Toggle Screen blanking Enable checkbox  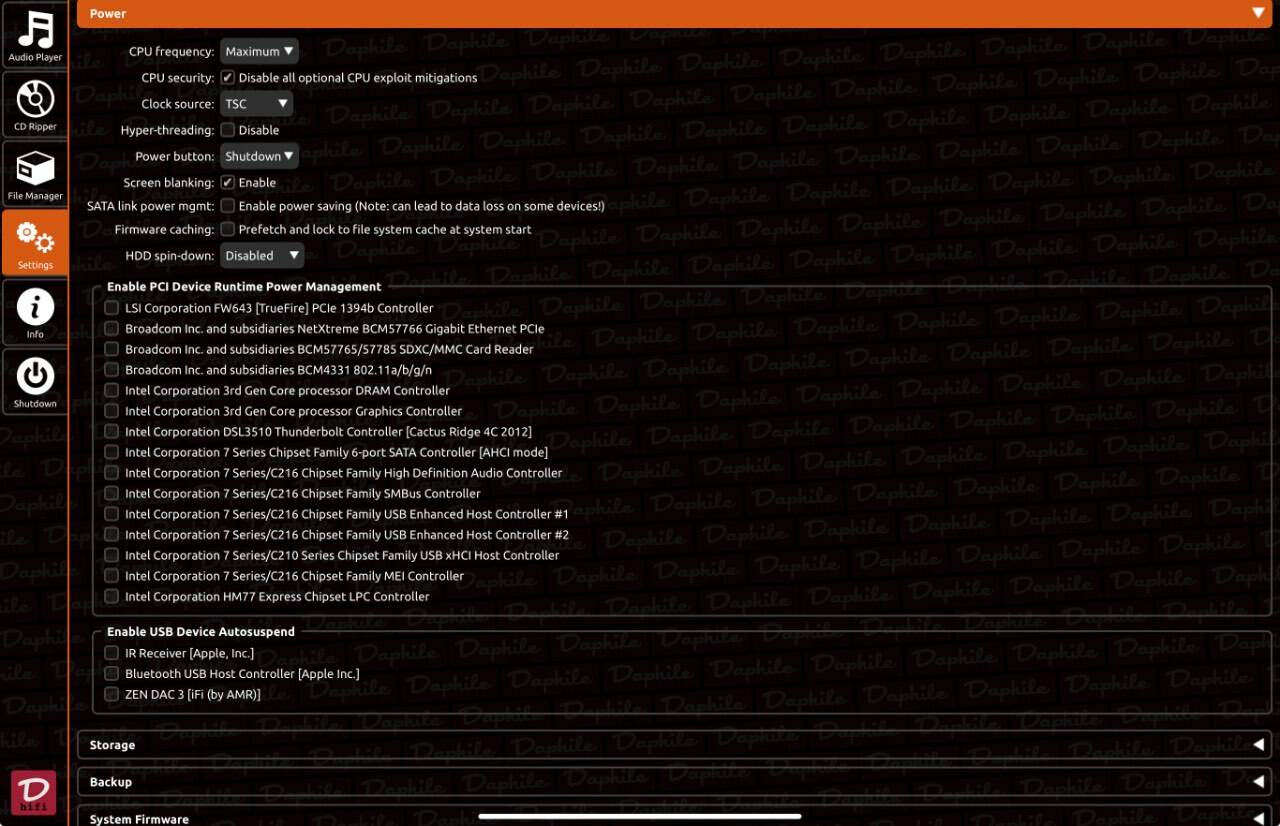tap(228, 183)
